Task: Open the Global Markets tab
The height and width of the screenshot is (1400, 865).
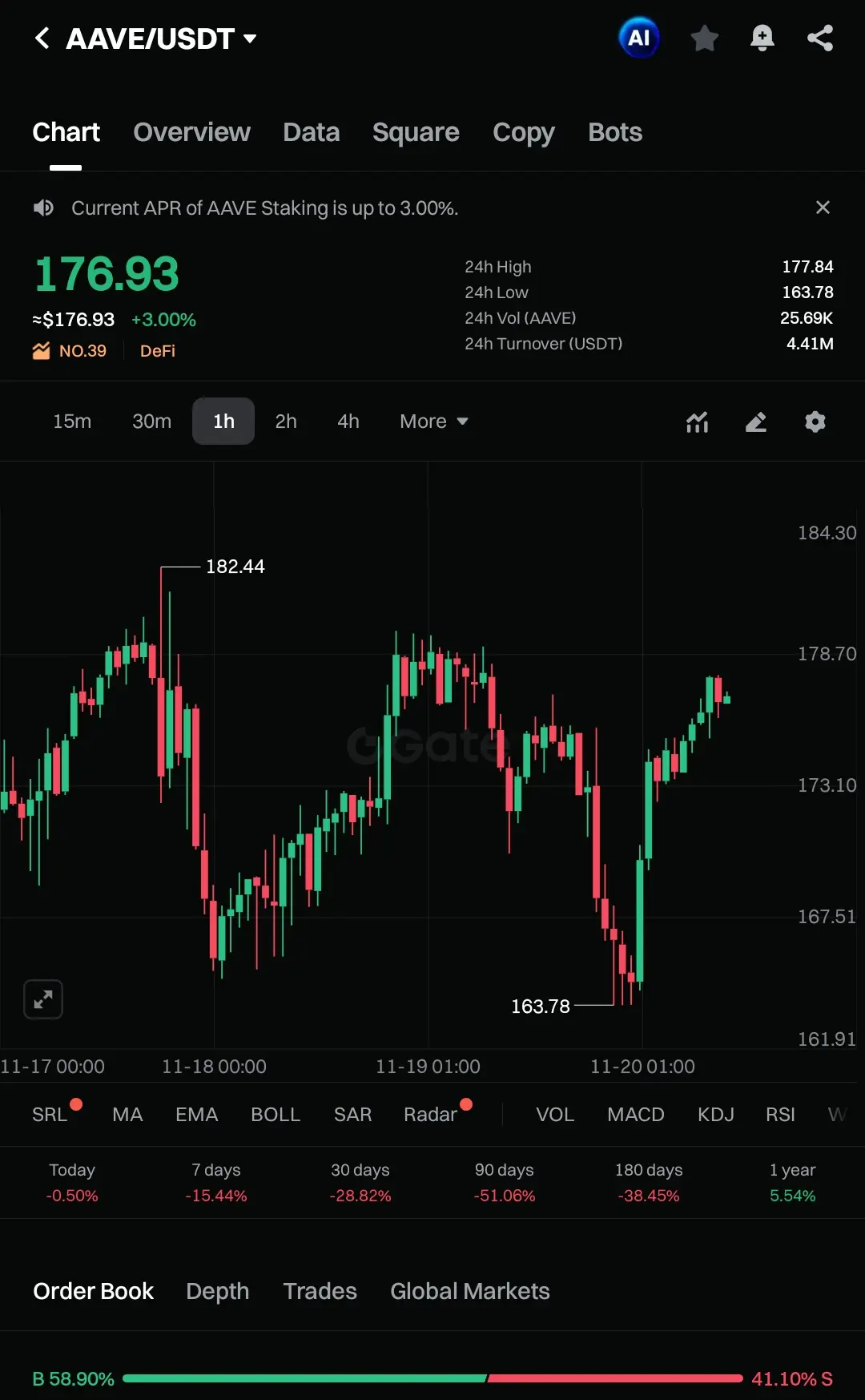Action: (470, 1291)
